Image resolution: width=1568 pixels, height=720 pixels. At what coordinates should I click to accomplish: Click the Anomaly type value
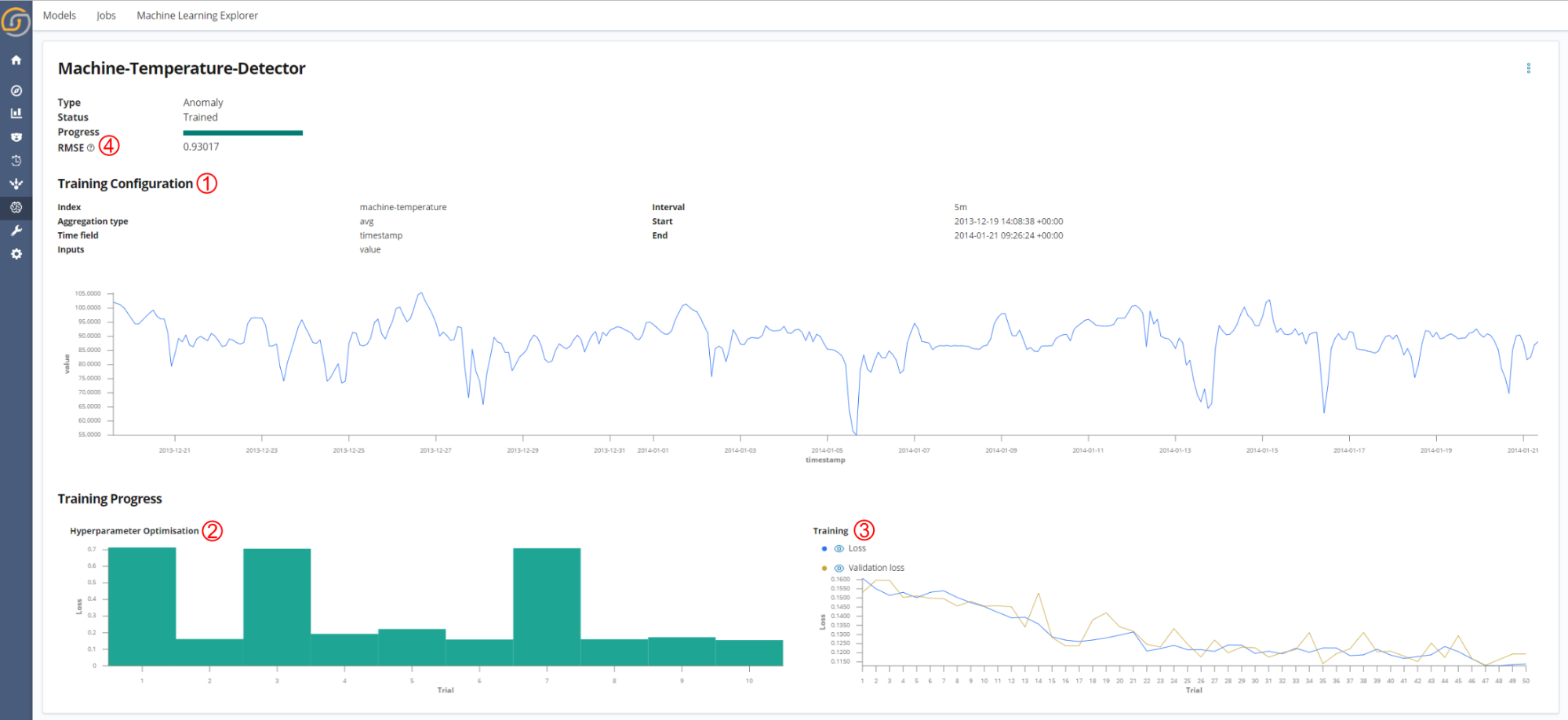(x=203, y=103)
